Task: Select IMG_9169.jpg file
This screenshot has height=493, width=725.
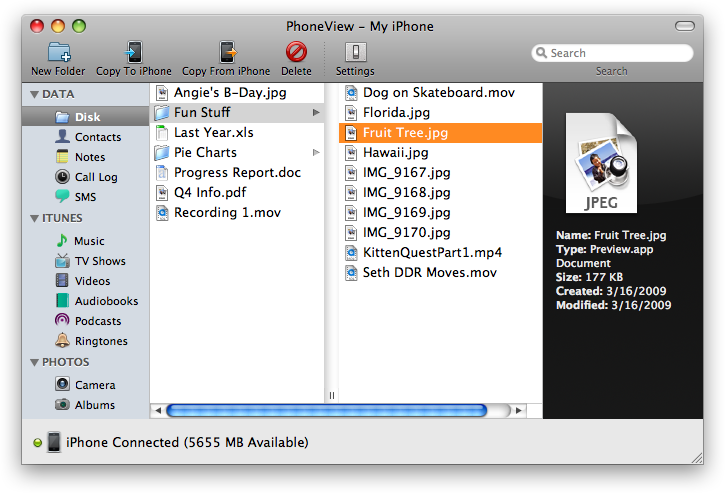Action: click(x=441, y=212)
